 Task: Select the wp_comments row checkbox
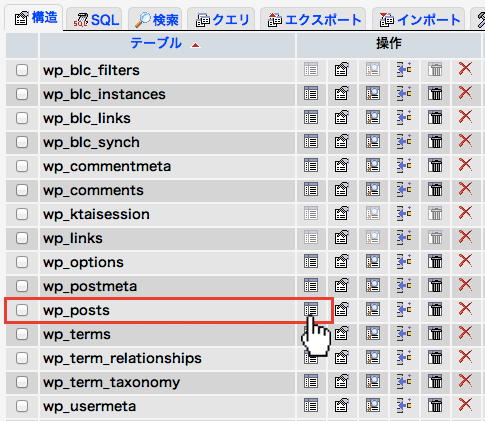22,190
